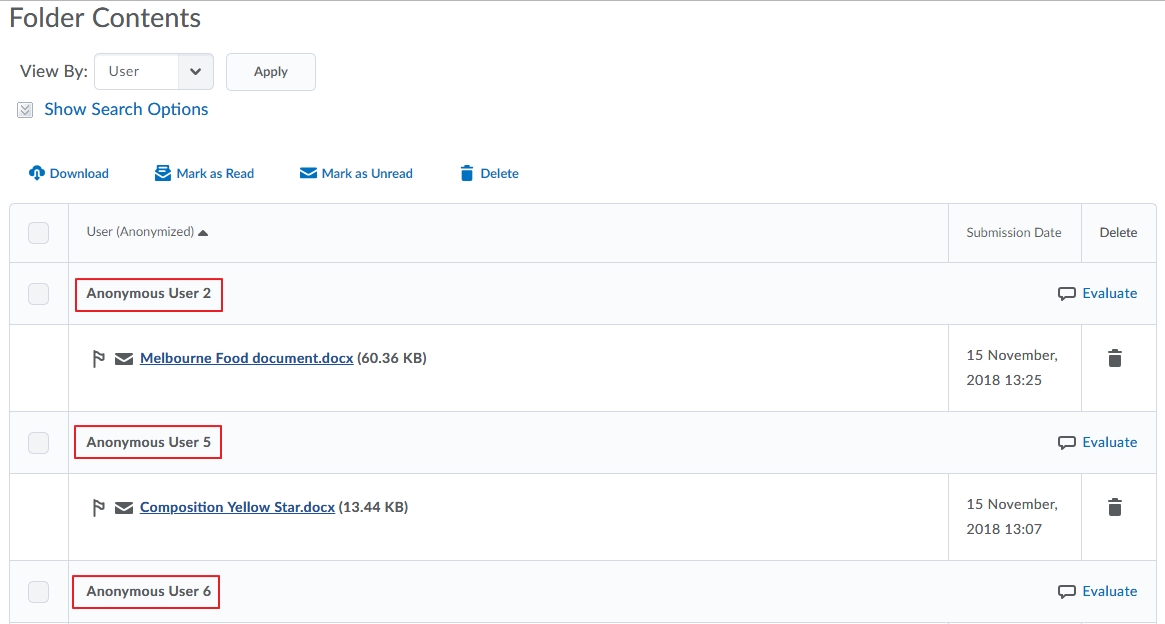
Task: Click Anonymous User 5 name
Action: (x=149, y=442)
